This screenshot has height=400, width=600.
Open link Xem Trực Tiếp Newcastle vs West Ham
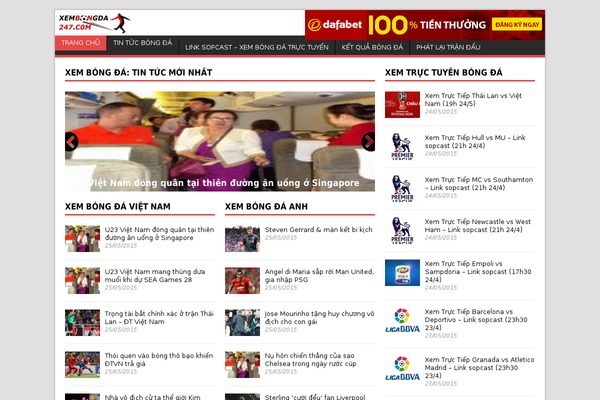(x=478, y=226)
